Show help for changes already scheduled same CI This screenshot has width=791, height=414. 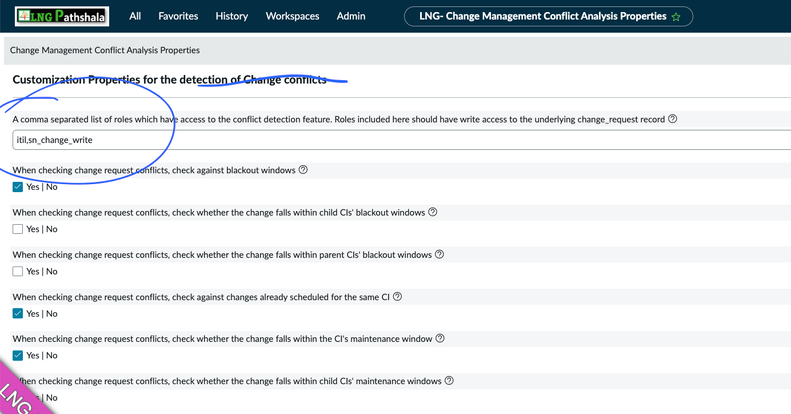pos(397,296)
